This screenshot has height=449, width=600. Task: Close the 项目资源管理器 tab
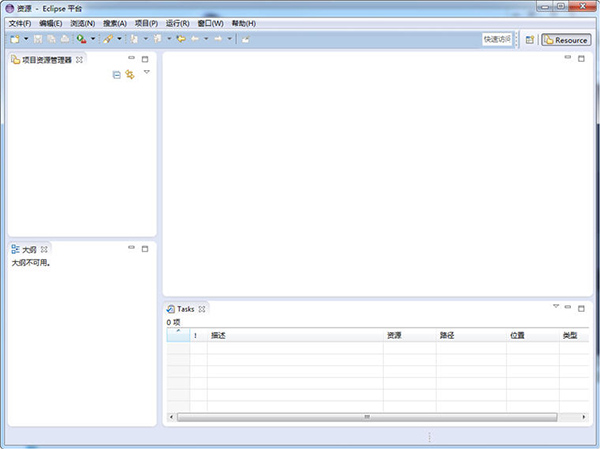tap(79, 60)
